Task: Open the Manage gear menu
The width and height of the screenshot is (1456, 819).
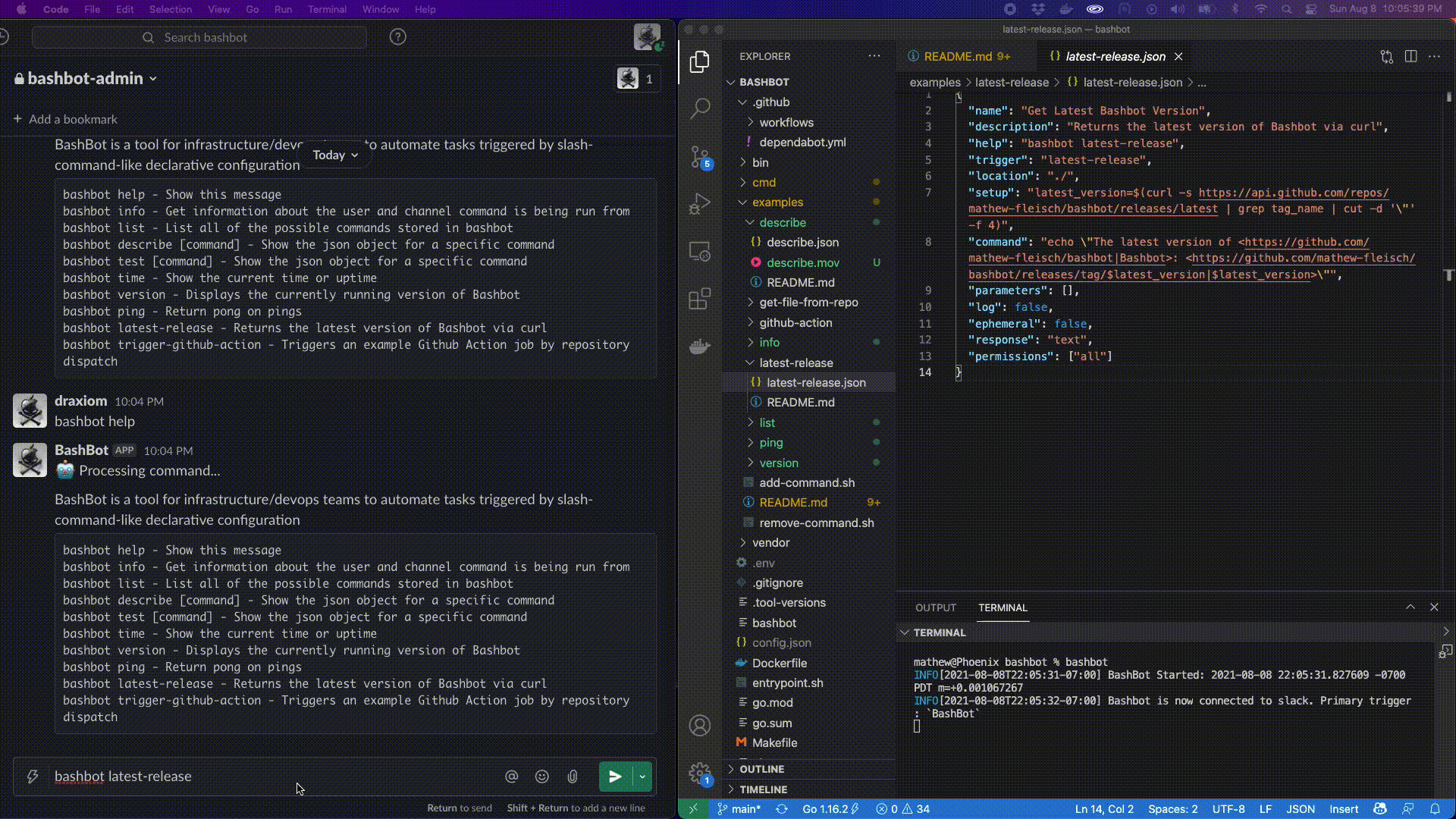Action: point(700,773)
